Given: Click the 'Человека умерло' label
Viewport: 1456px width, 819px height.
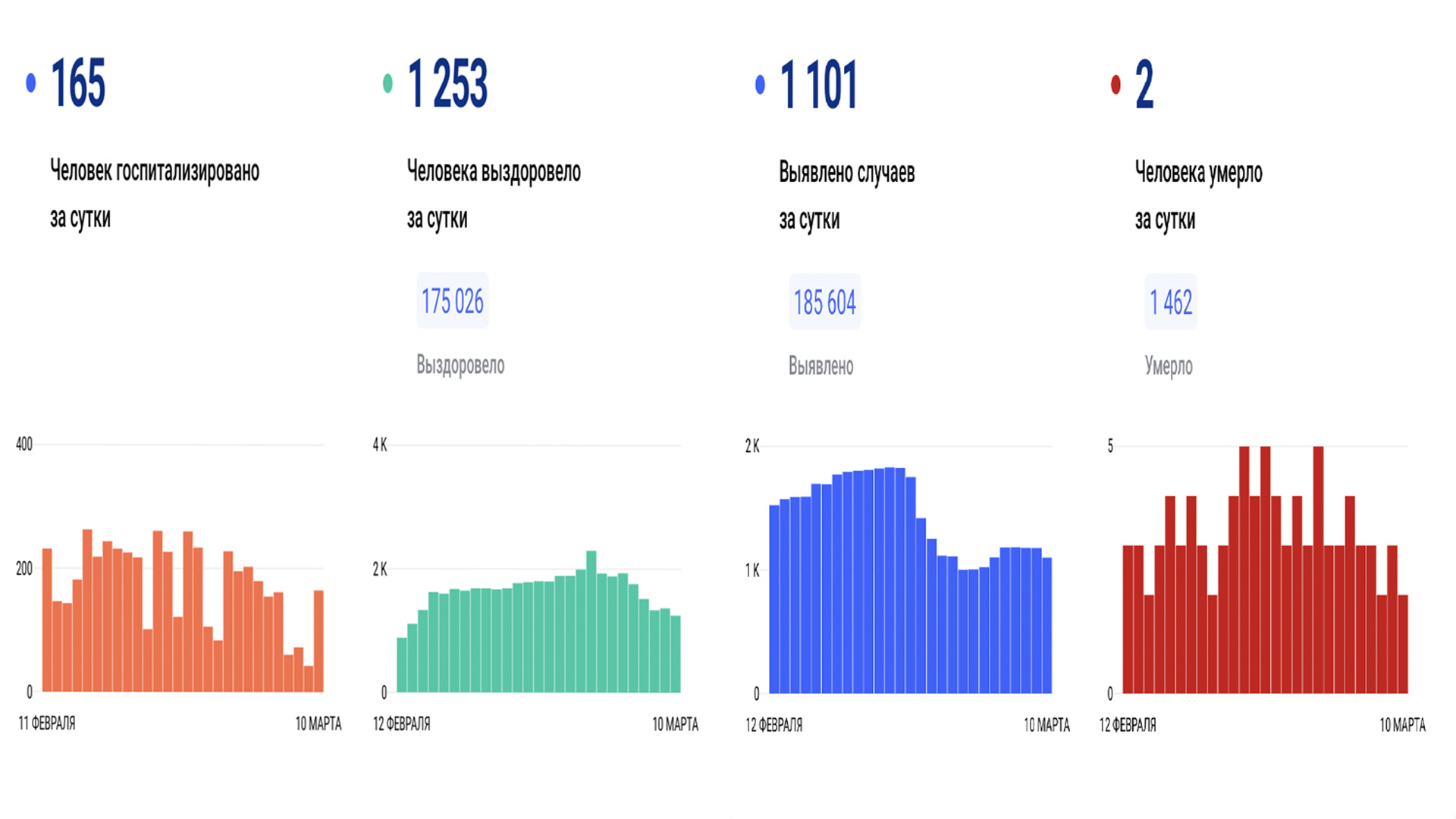Looking at the screenshot, I should pos(1199,174).
